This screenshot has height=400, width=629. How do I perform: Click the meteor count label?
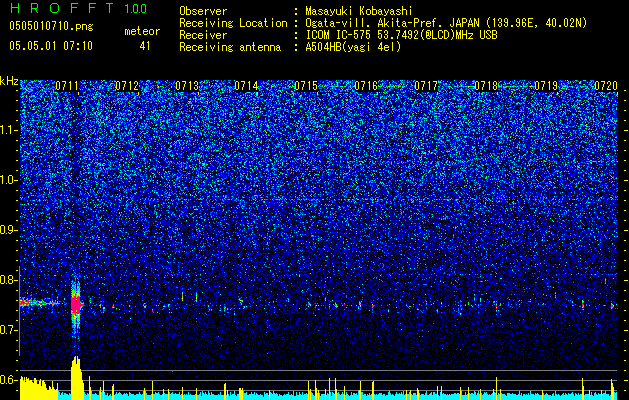(142, 31)
